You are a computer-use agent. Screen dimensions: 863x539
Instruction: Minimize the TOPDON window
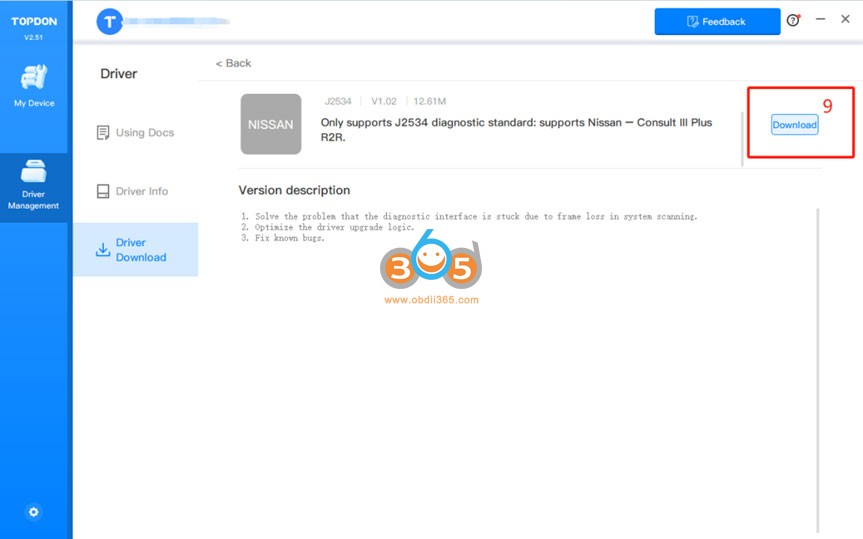tap(820, 19)
